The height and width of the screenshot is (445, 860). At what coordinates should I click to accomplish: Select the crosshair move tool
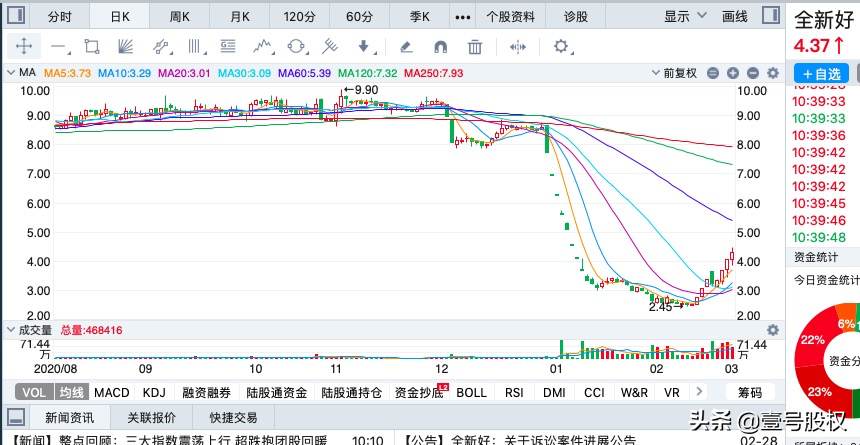pyautogui.click(x=24, y=46)
